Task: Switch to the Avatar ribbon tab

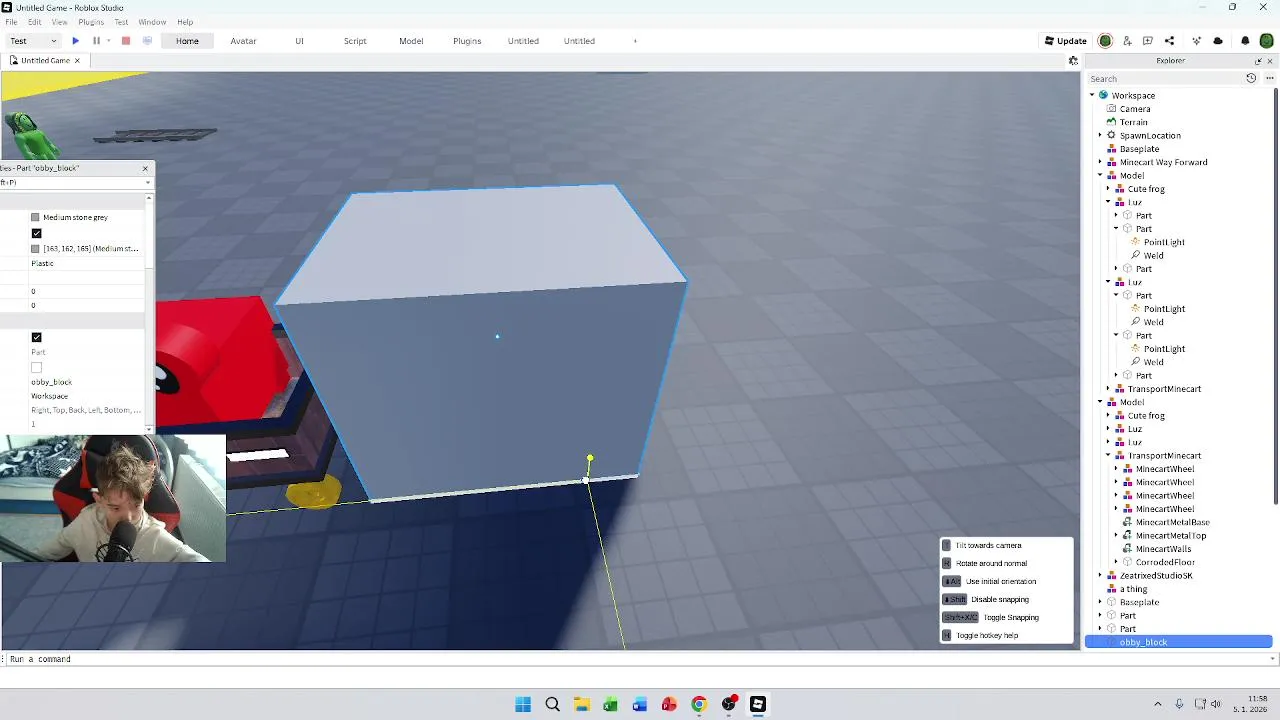Action: pos(243,41)
